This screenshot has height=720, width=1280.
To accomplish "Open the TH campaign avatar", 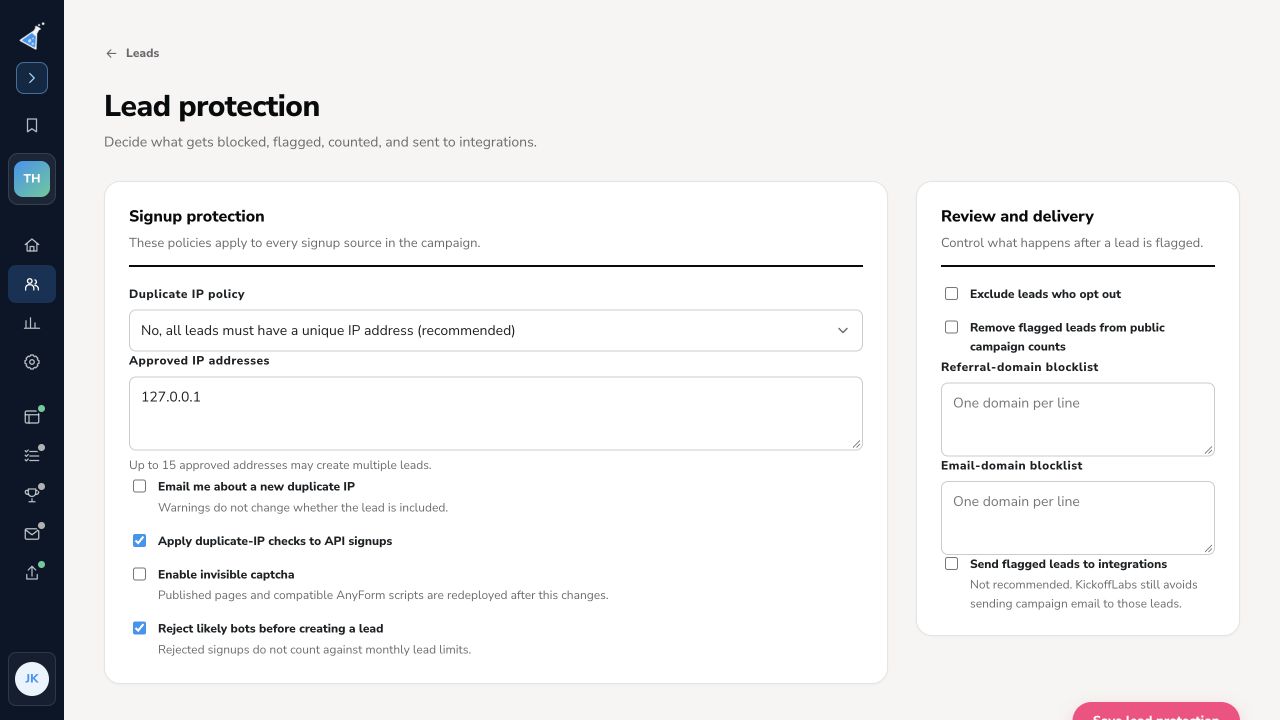I will point(32,179).
